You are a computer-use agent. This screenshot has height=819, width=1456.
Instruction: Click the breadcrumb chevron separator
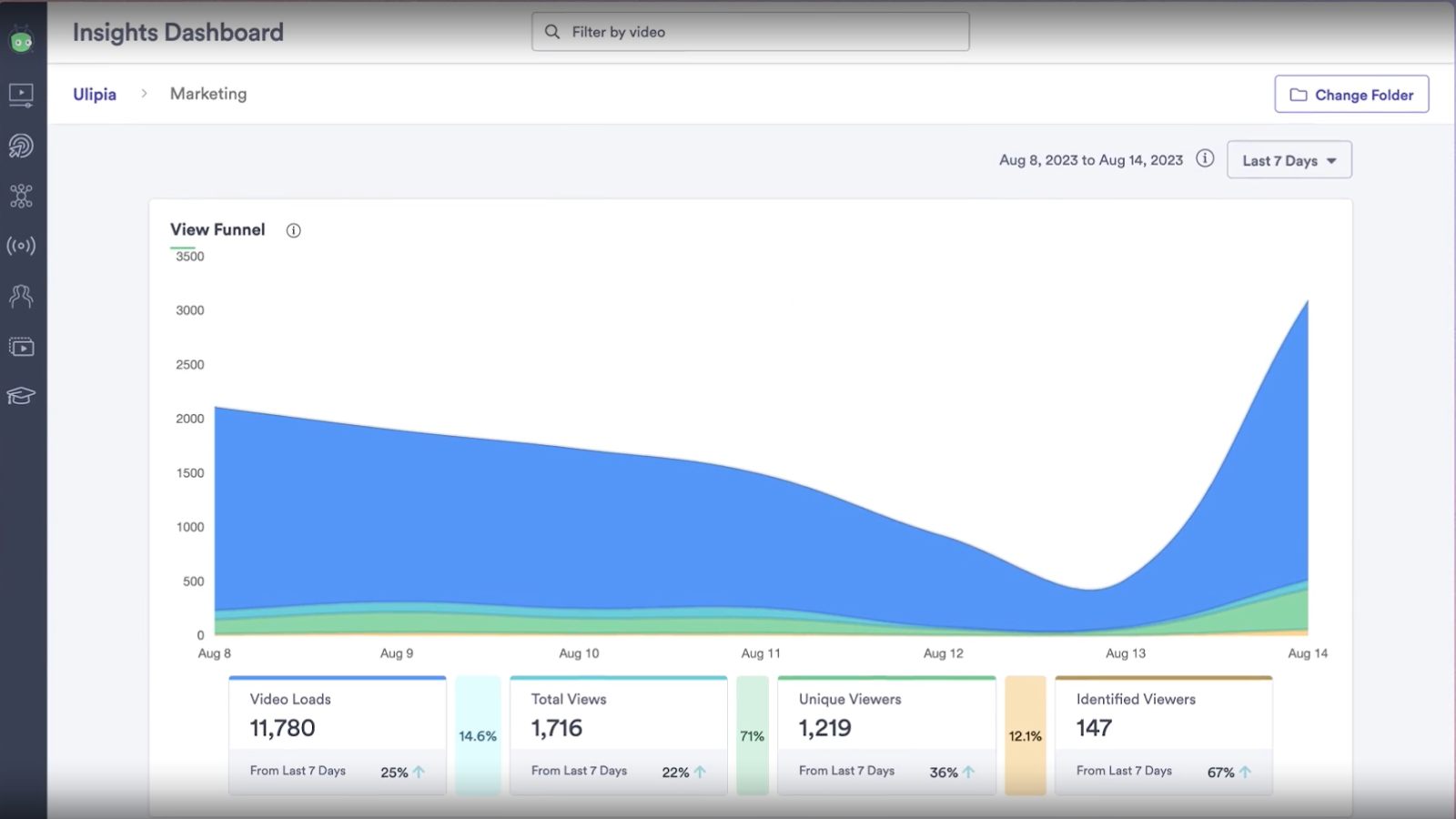pyautogui.click(x=144, y=94)
